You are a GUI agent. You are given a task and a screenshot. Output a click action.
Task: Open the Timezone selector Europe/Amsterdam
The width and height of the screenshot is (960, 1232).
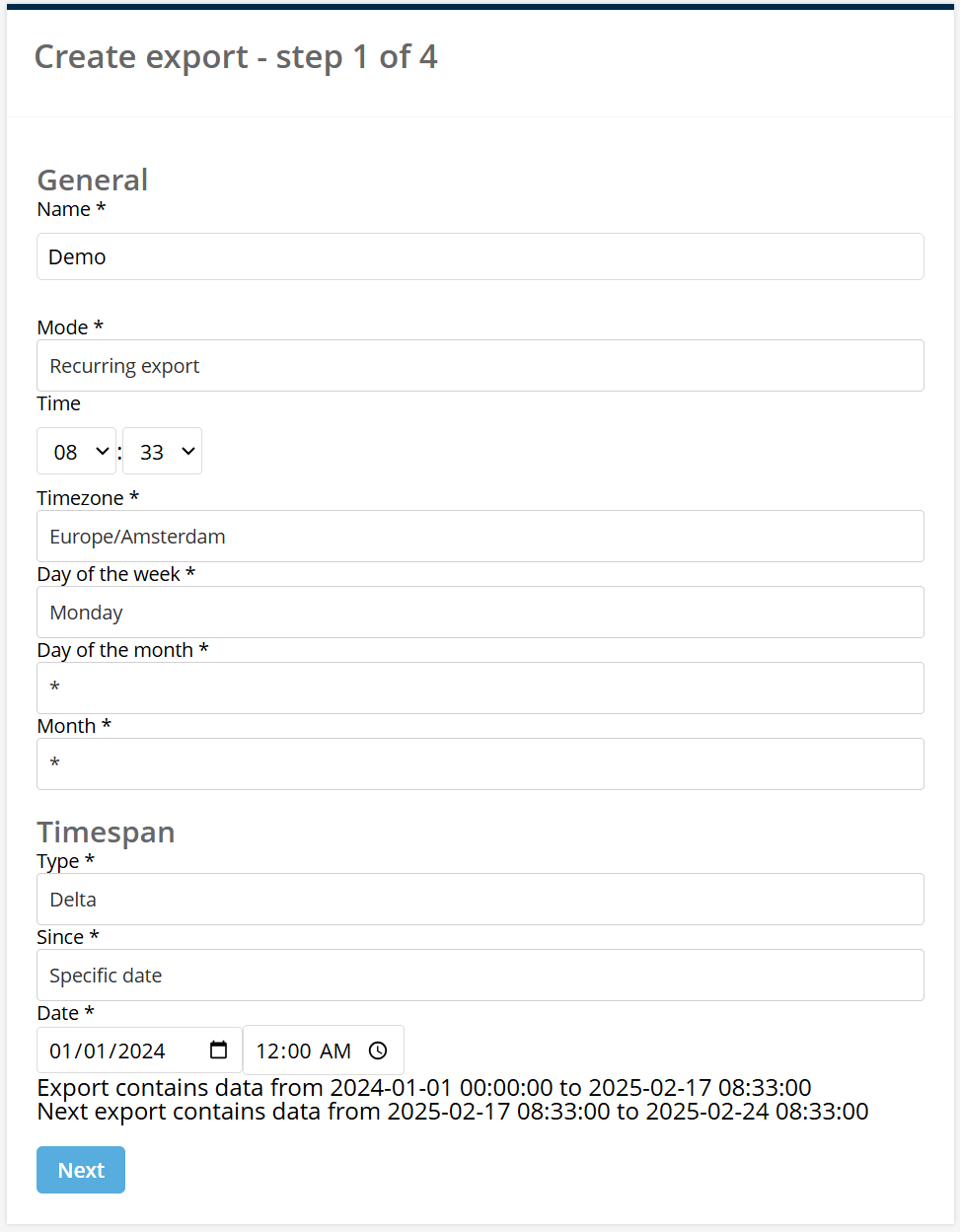point(480,537)
